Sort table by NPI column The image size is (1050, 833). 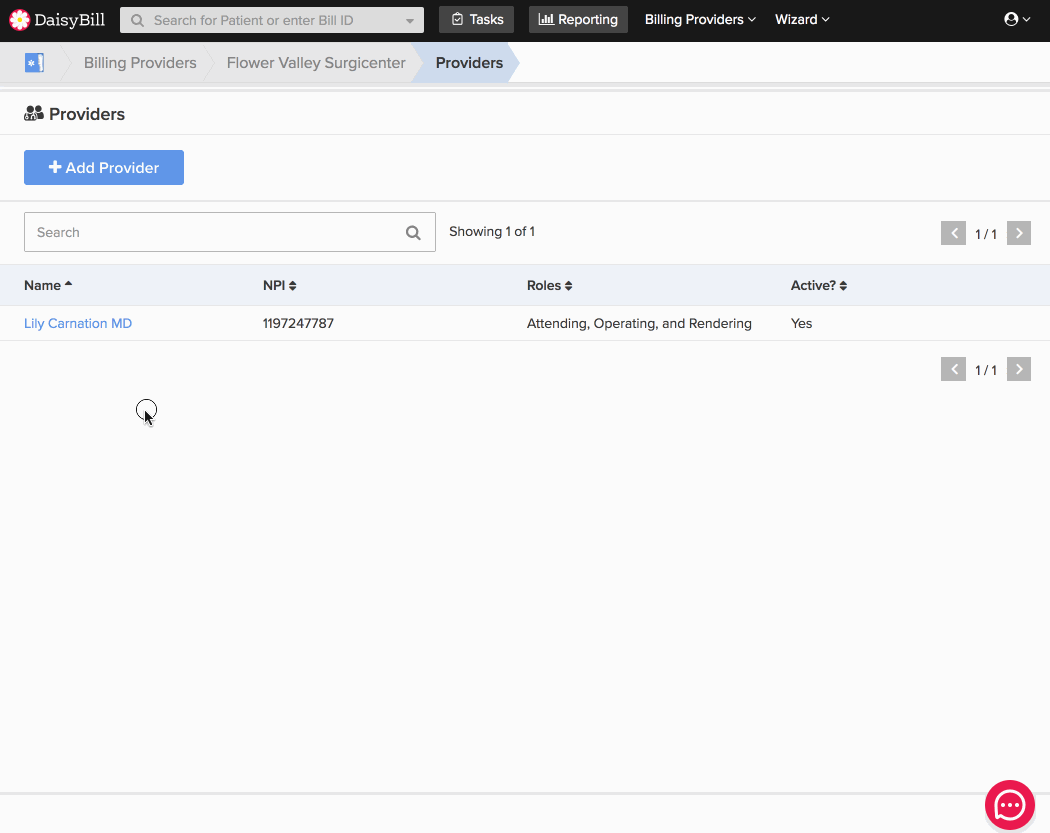click(279, 285)
